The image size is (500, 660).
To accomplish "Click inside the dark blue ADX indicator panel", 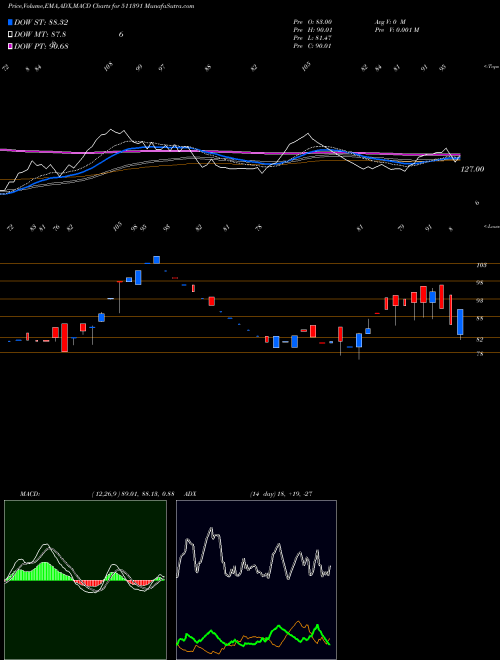I will click(x=256, y=580).
